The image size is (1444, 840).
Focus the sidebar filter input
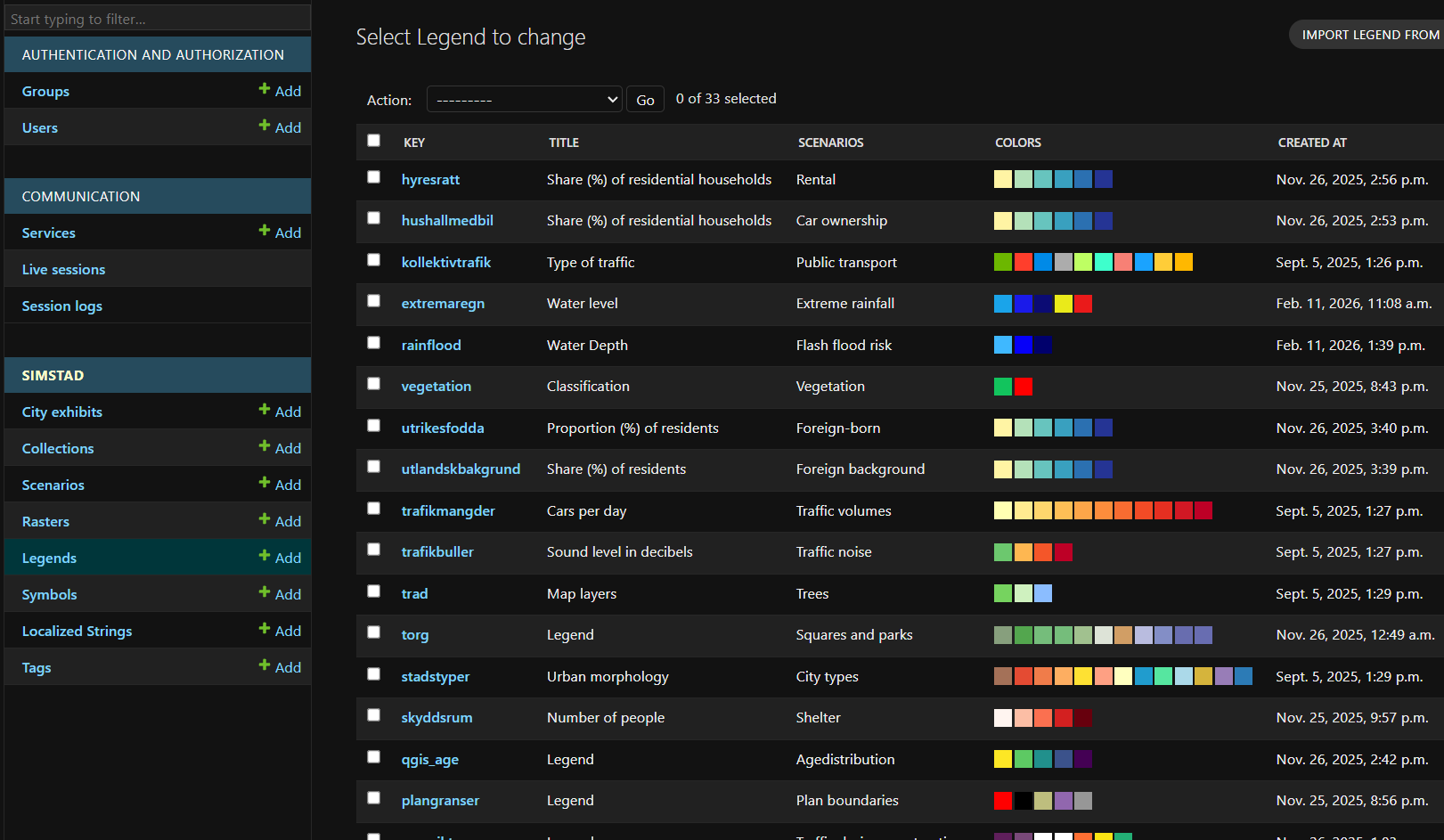coord(158,18)
